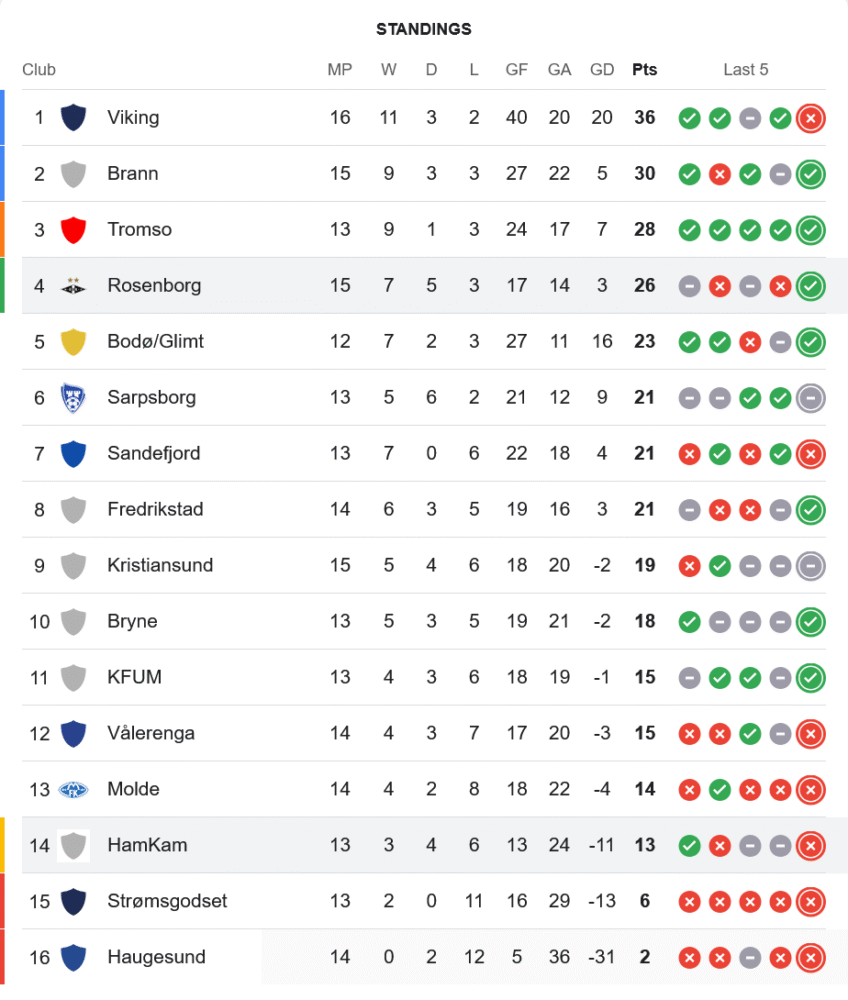Sort table by the GD column header

602,70
